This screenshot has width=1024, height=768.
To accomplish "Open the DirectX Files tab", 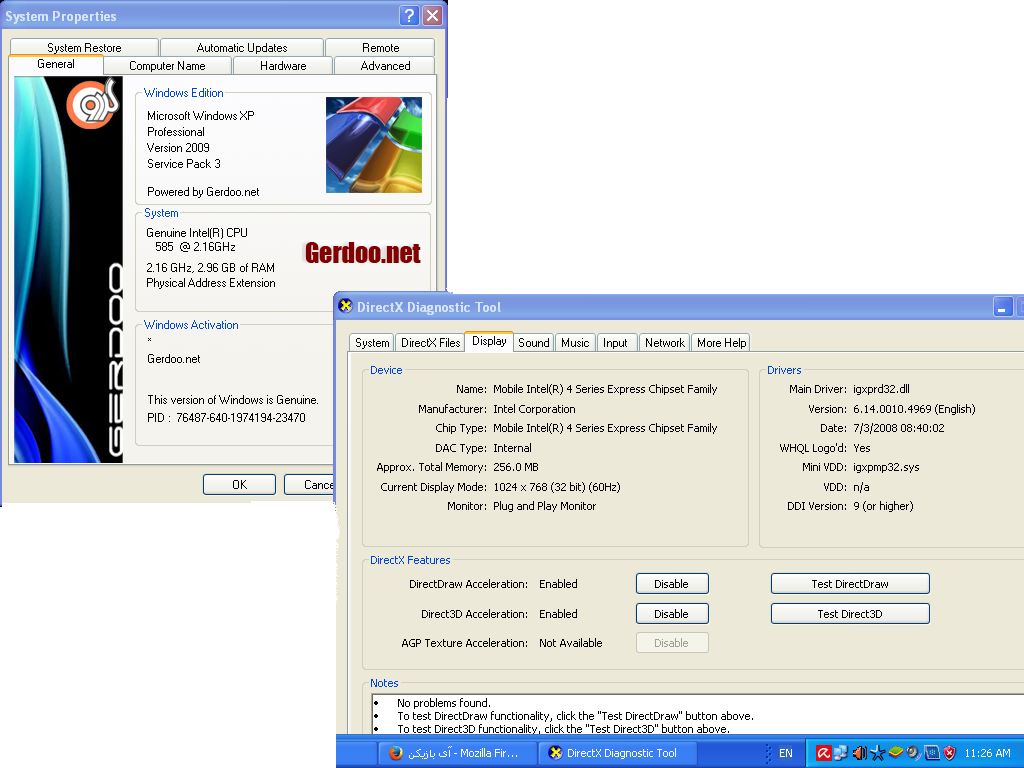I will [x=430, y=343].
